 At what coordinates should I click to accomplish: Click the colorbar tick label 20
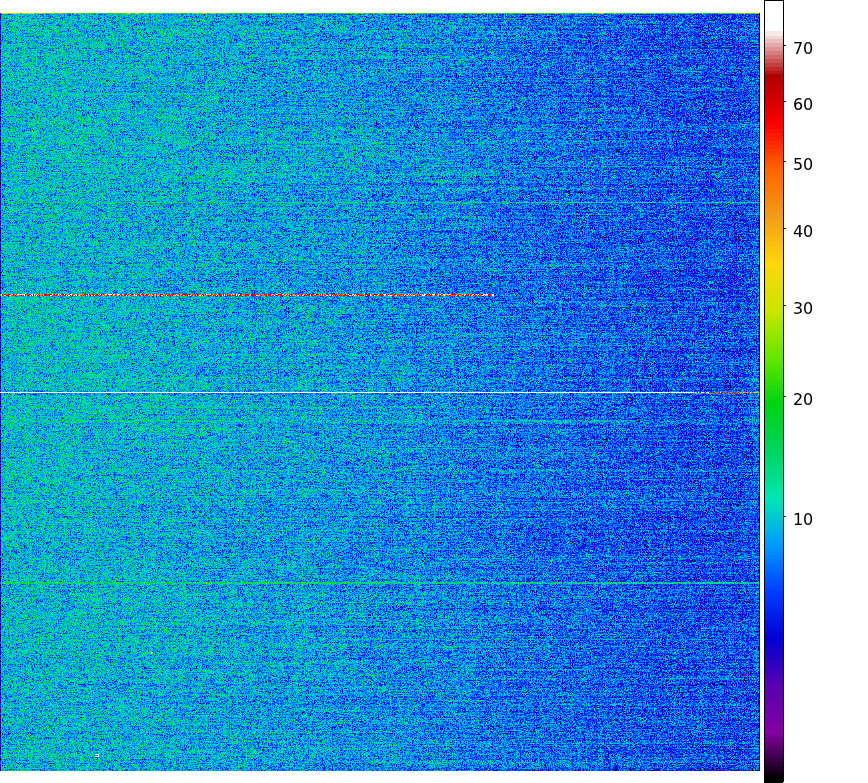click(x=803, y=399)
